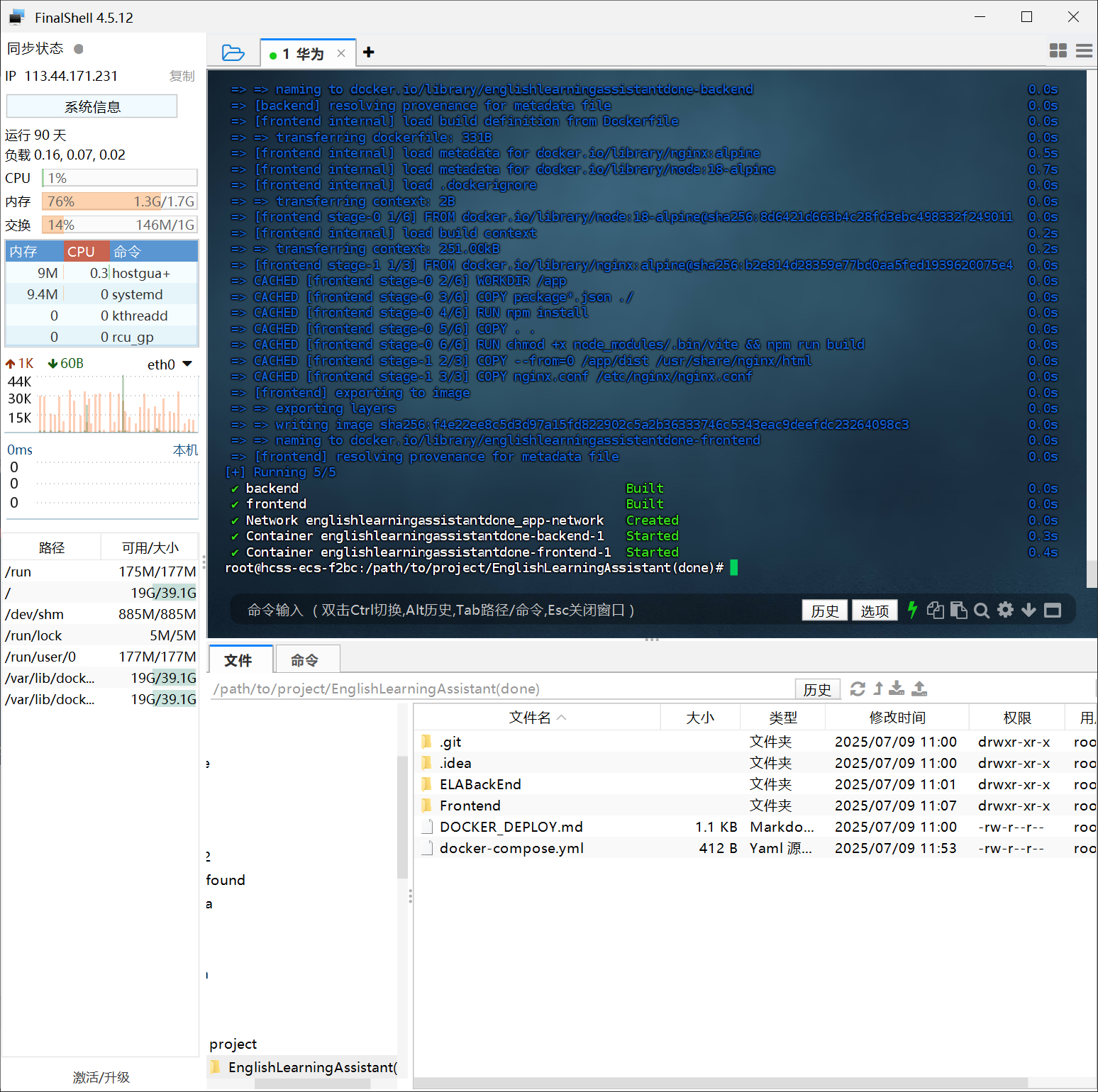Sort files by 类型 column
The width and height of the screenshot is (1098, 1092).
[x=783, y=718]
